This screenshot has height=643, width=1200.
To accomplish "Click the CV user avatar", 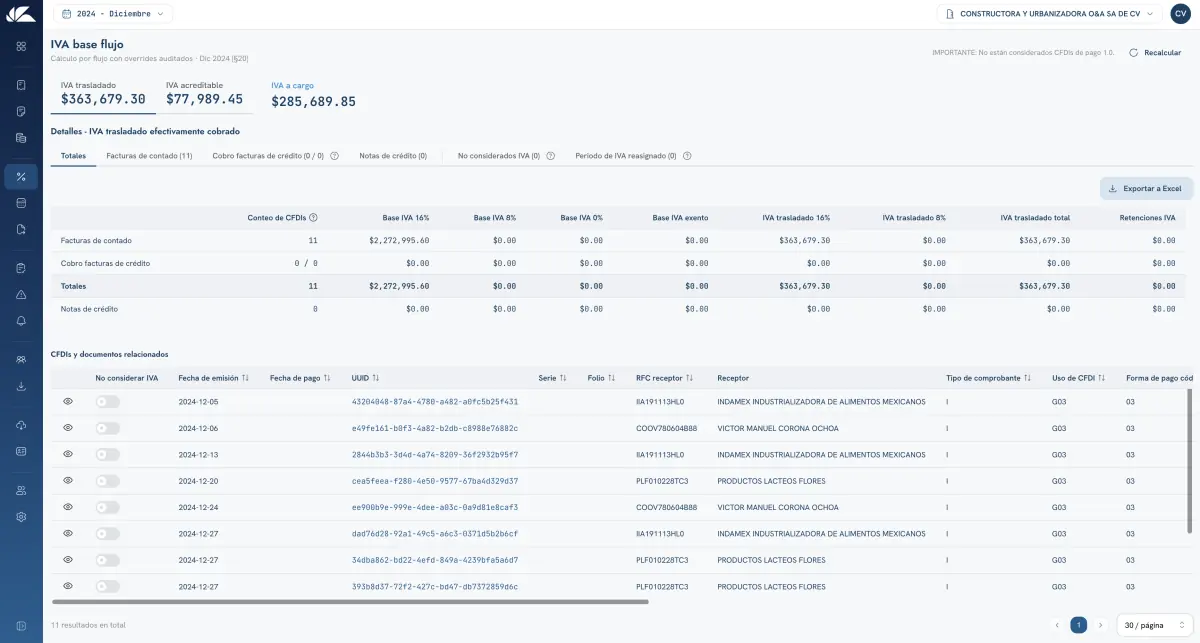I will click(1180, 14).
